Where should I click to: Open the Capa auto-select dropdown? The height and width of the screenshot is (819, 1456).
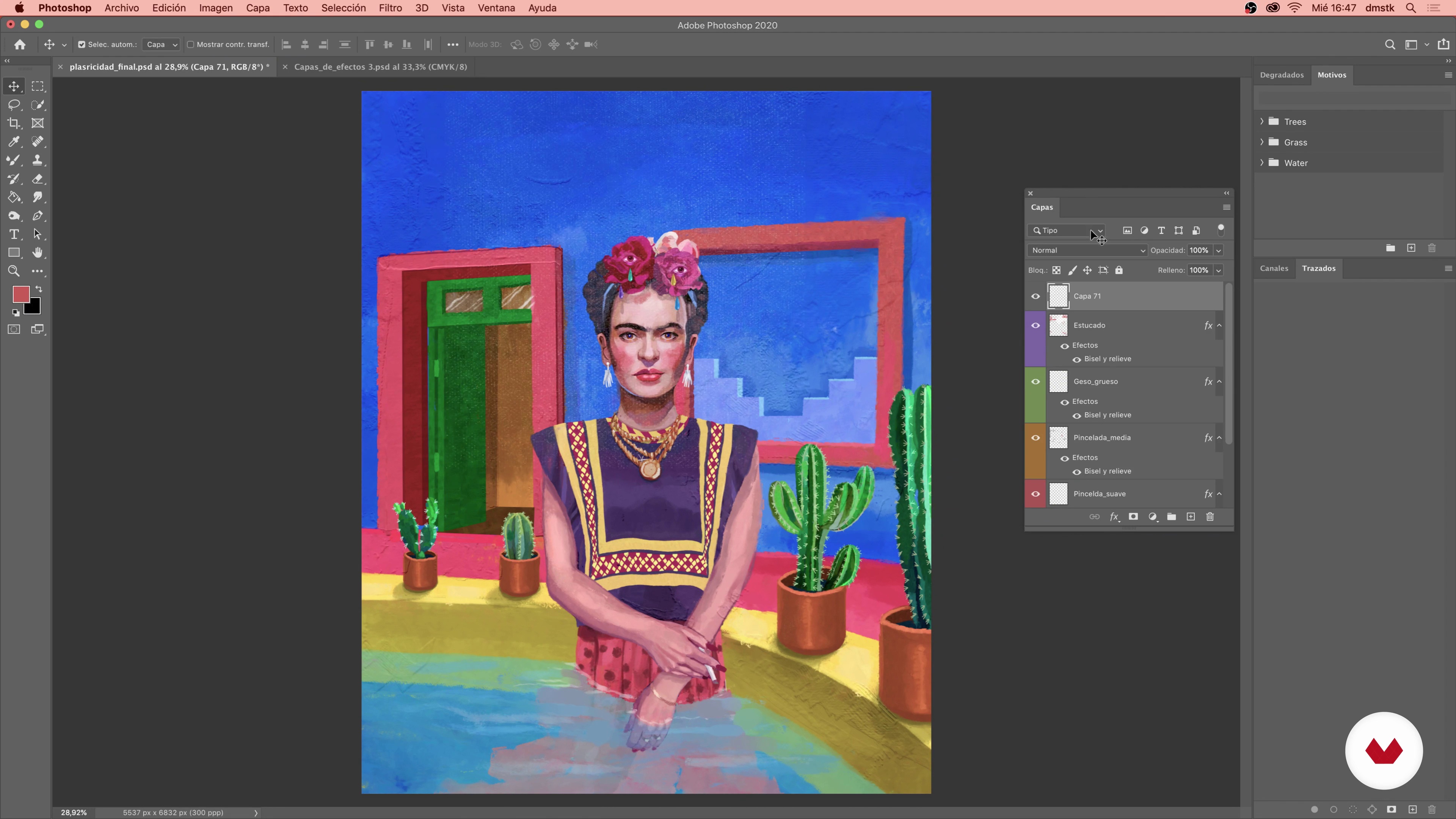pos(161,45)
